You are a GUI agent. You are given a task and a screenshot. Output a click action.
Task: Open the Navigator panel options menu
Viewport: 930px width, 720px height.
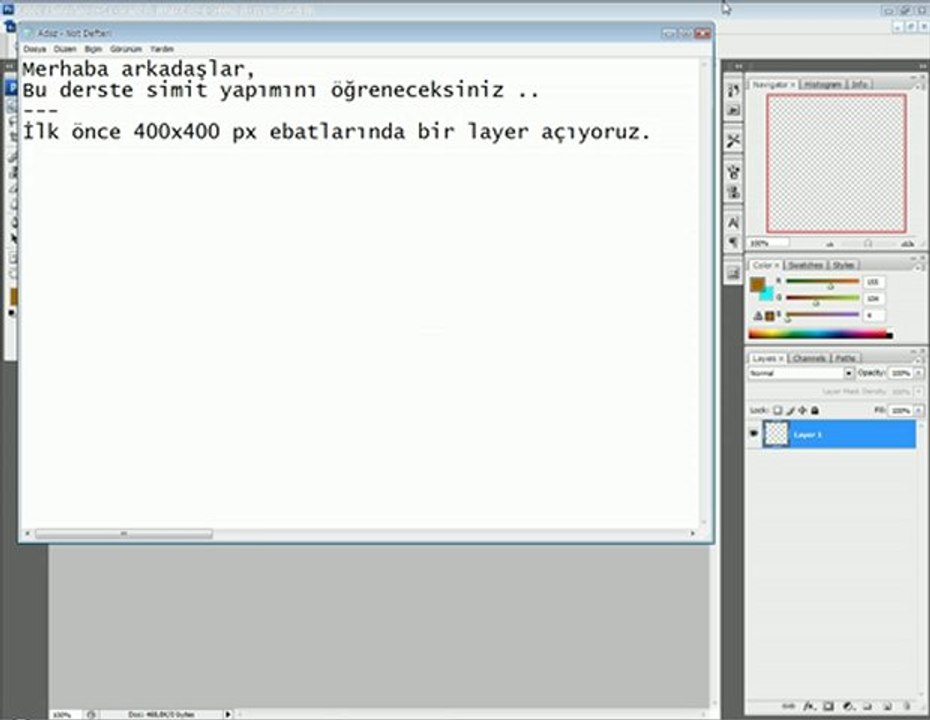pos(921,87)
